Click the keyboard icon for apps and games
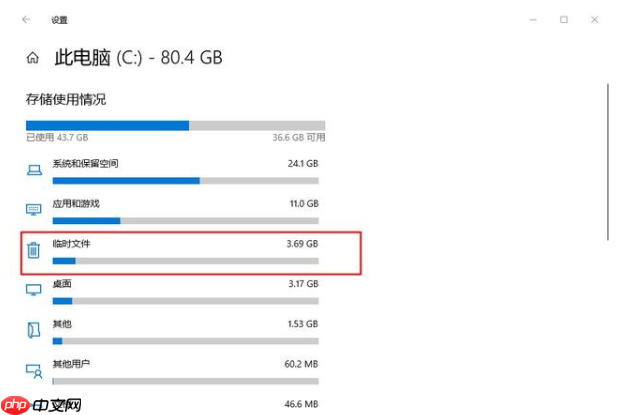Screen dimensions: 619x415 pyautogui.click(x=34, y=209)
